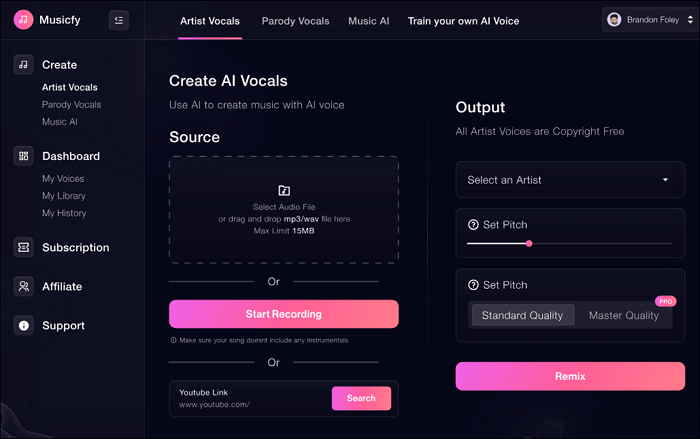Open the Affiliate person icon
This screenshot has height=439, width=700.
pyautogui.click(x=23, y=286)
